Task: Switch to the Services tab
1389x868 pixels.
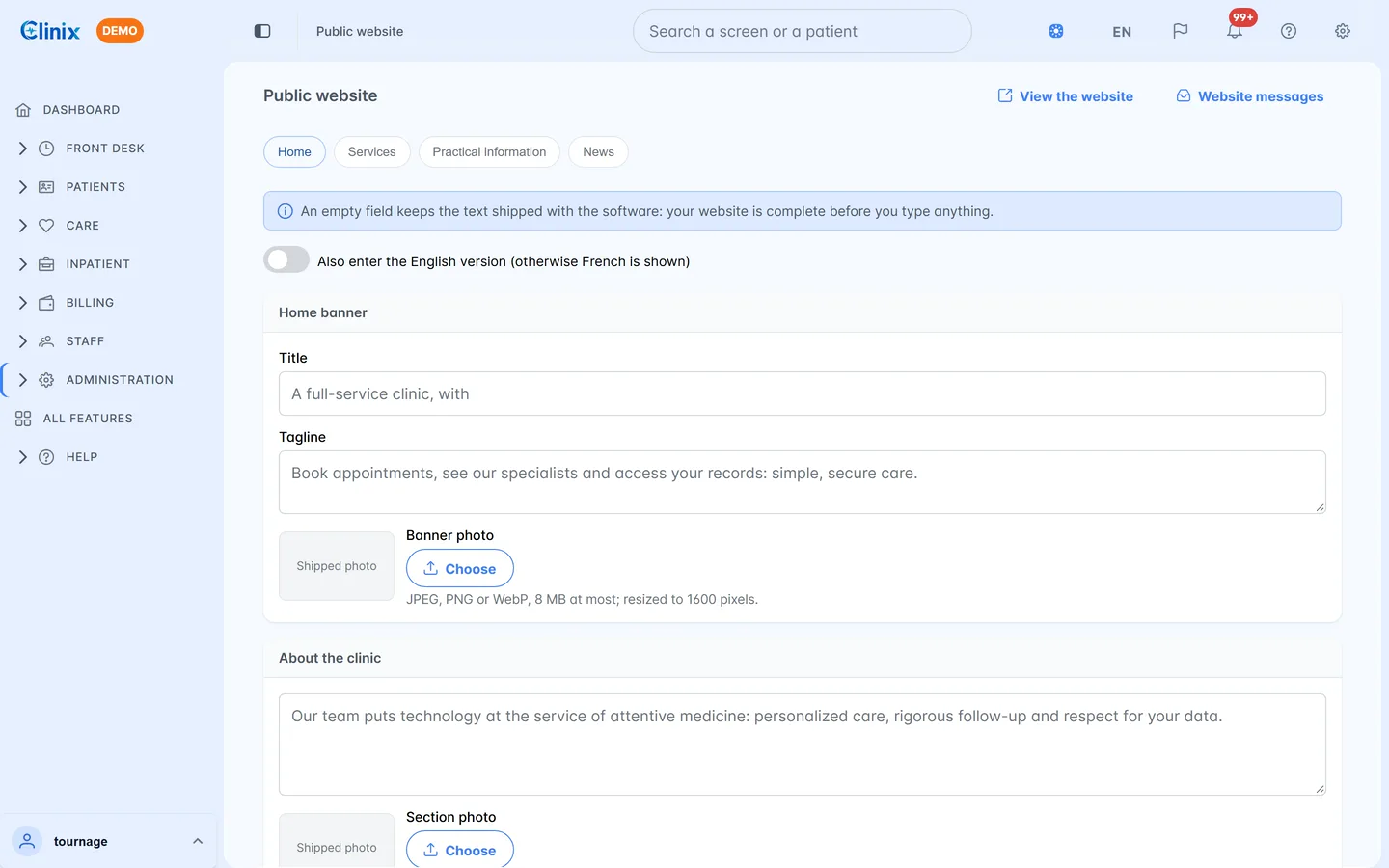Action: click(x=371, y=152)
